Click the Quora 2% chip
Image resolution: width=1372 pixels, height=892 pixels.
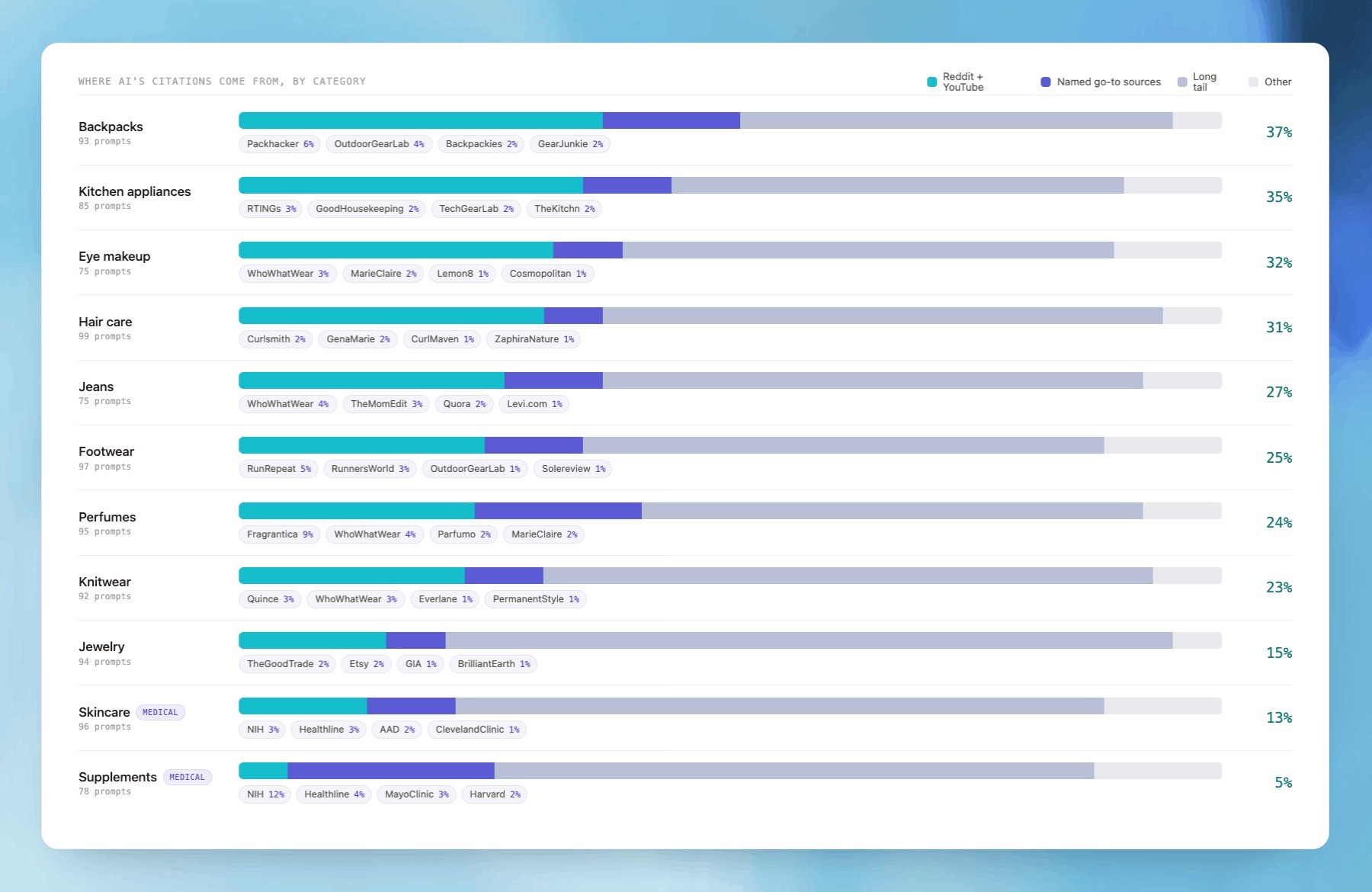[464, 404]
